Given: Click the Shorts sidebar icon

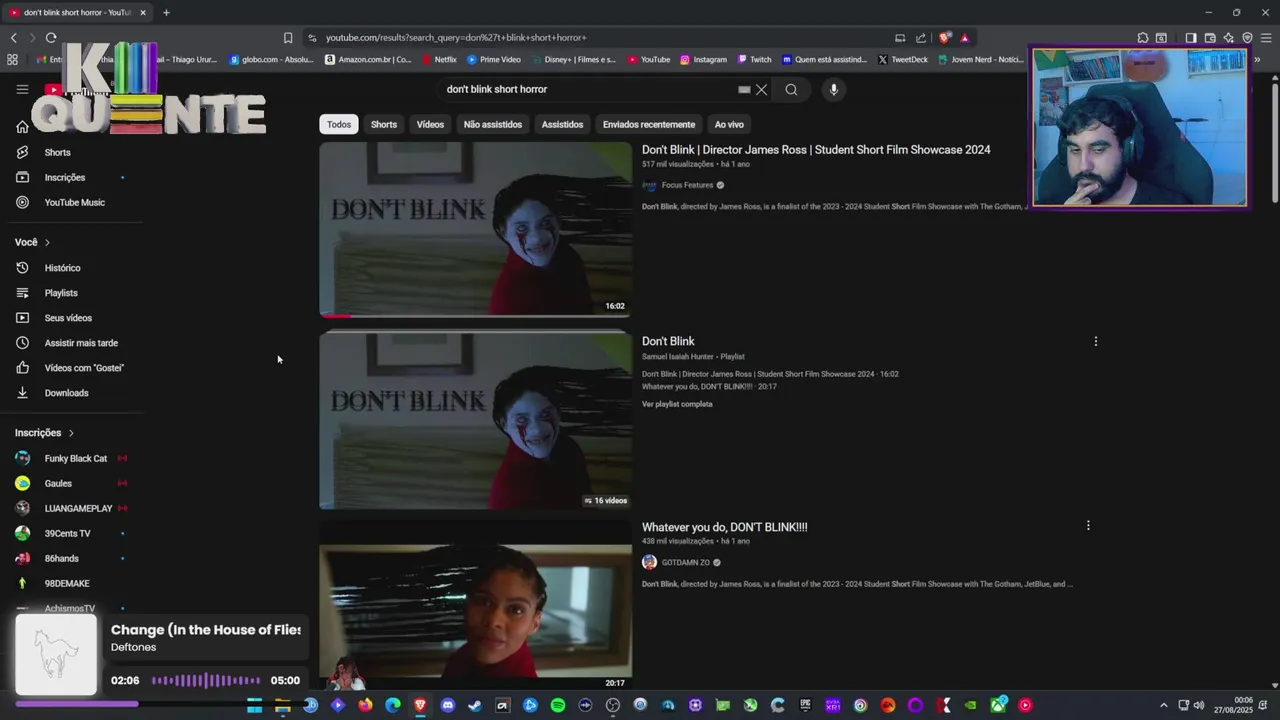Looking at the screenshot, I should coord(22,152).
